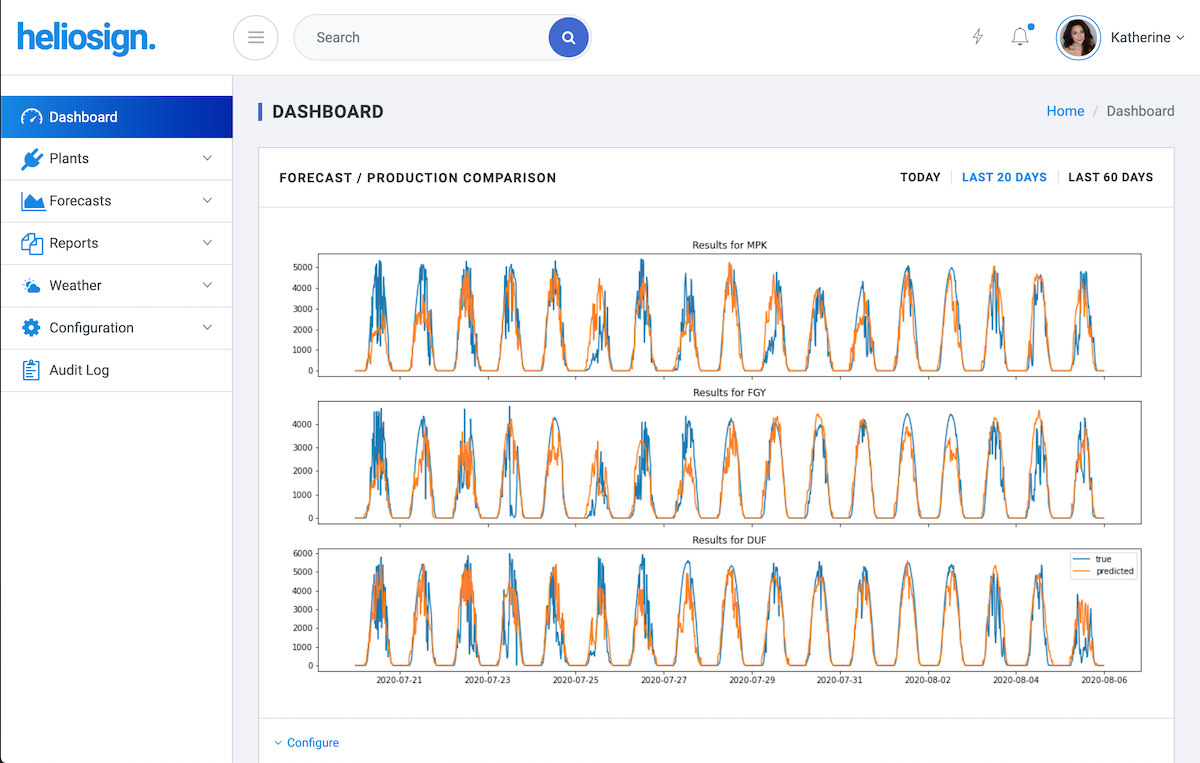Image resolution: width=1200 pixels, height=763 pixels.
Task: Open the Audit Log menu item
Action: [x=116, y=370]
